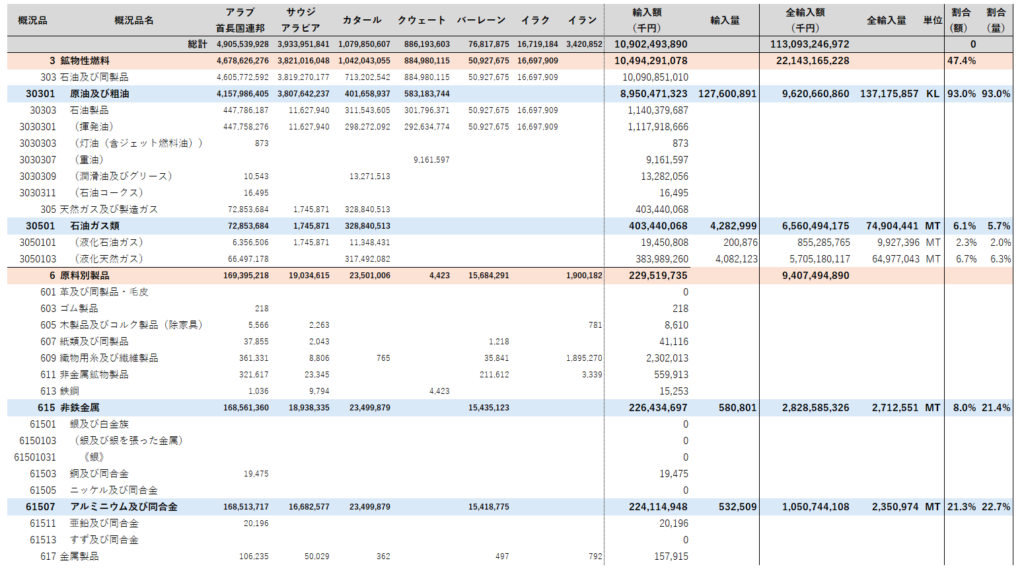Click the イラン column header
1024x575 pixels.
(x=583, y=20)
